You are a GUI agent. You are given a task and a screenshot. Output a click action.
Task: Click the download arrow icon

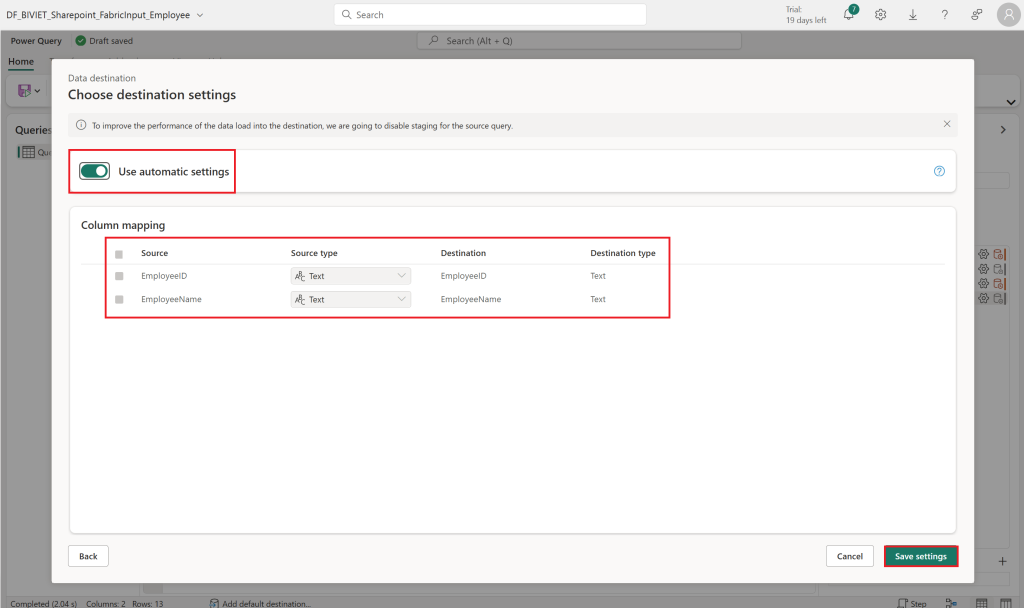click(x=912, y=14)
